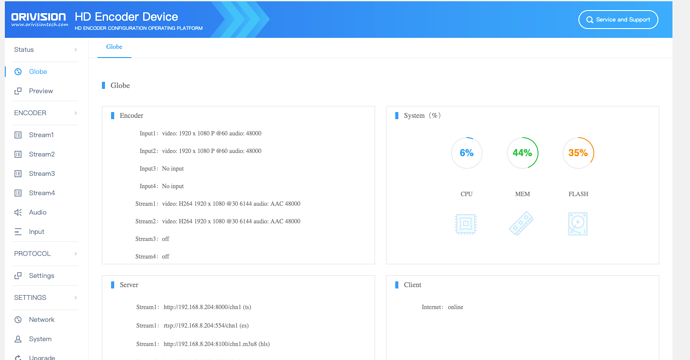Open the Stream1 menu entry
Viewport: 690px width, 360px height.
41,135
